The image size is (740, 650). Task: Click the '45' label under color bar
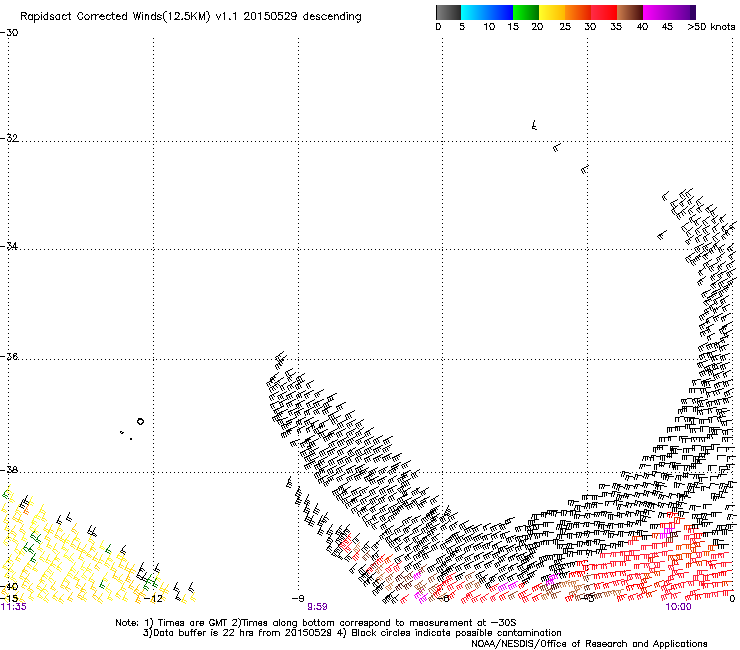point(667,27)
